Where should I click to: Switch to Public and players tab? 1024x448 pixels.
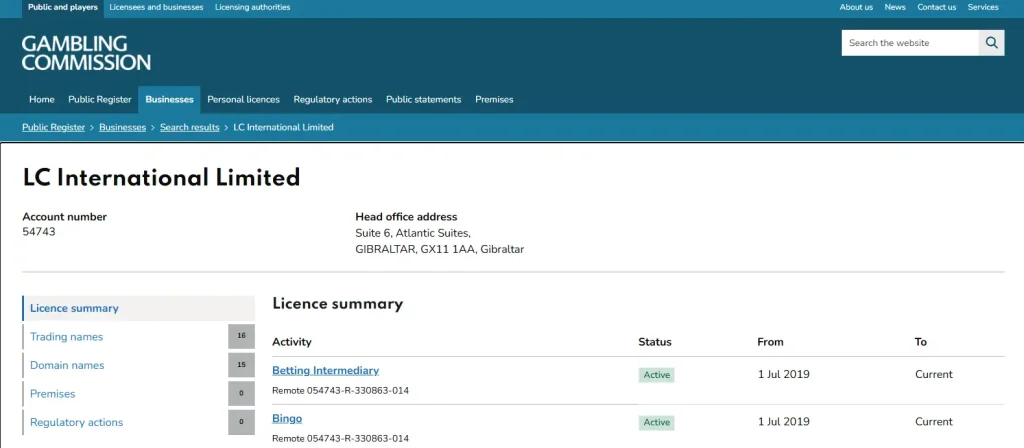63,7
